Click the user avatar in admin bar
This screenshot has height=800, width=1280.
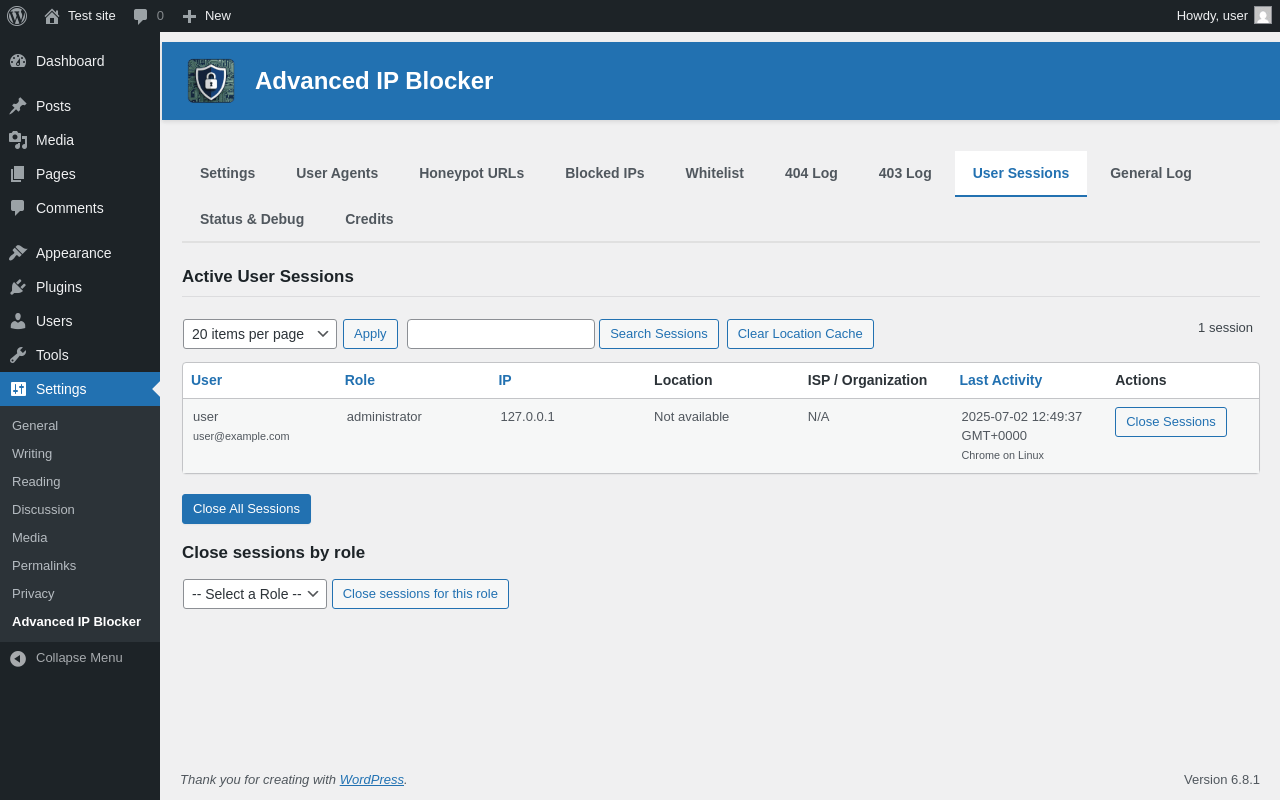(x=1263, y=15)
